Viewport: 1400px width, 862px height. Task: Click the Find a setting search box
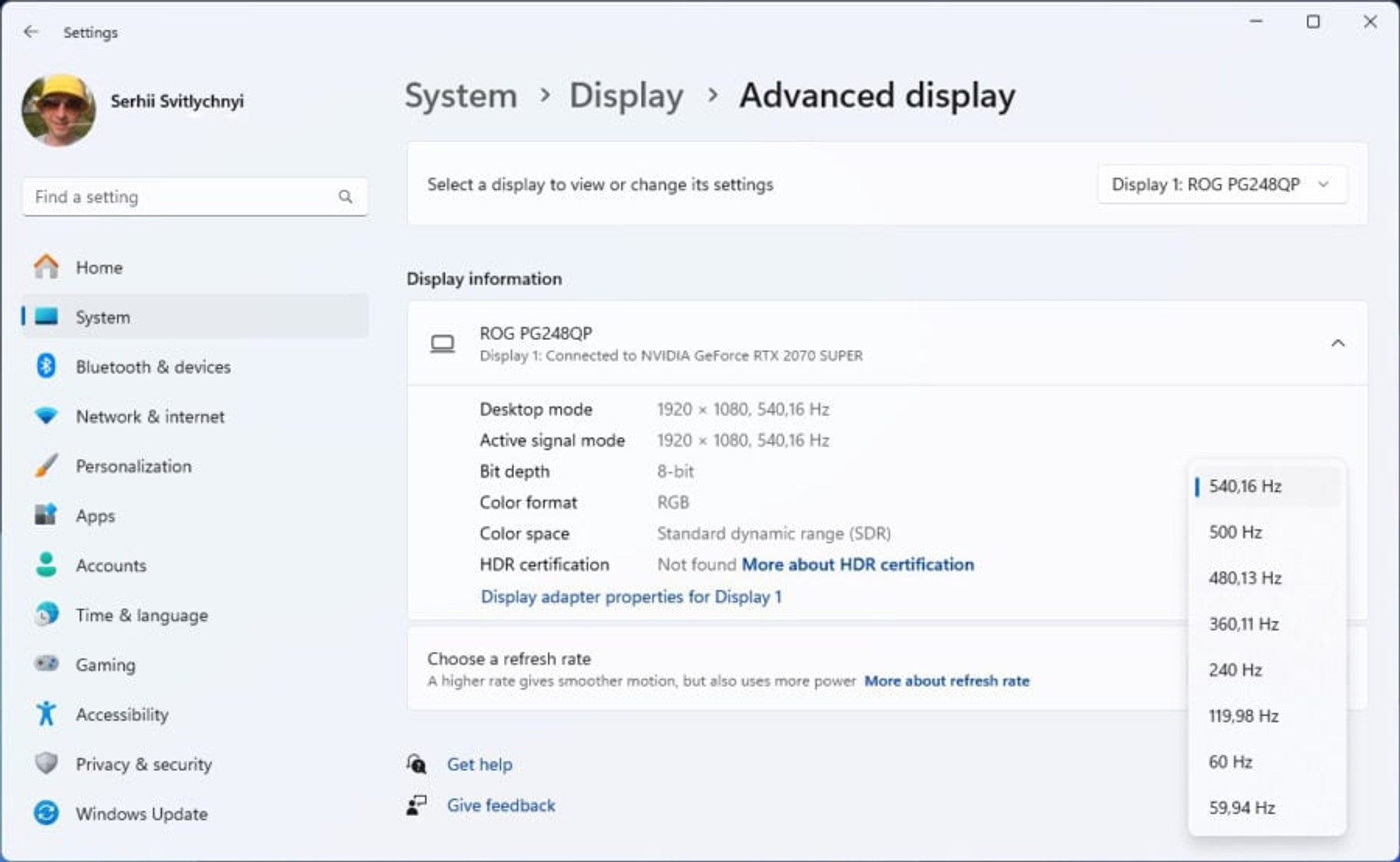[195, 197]
